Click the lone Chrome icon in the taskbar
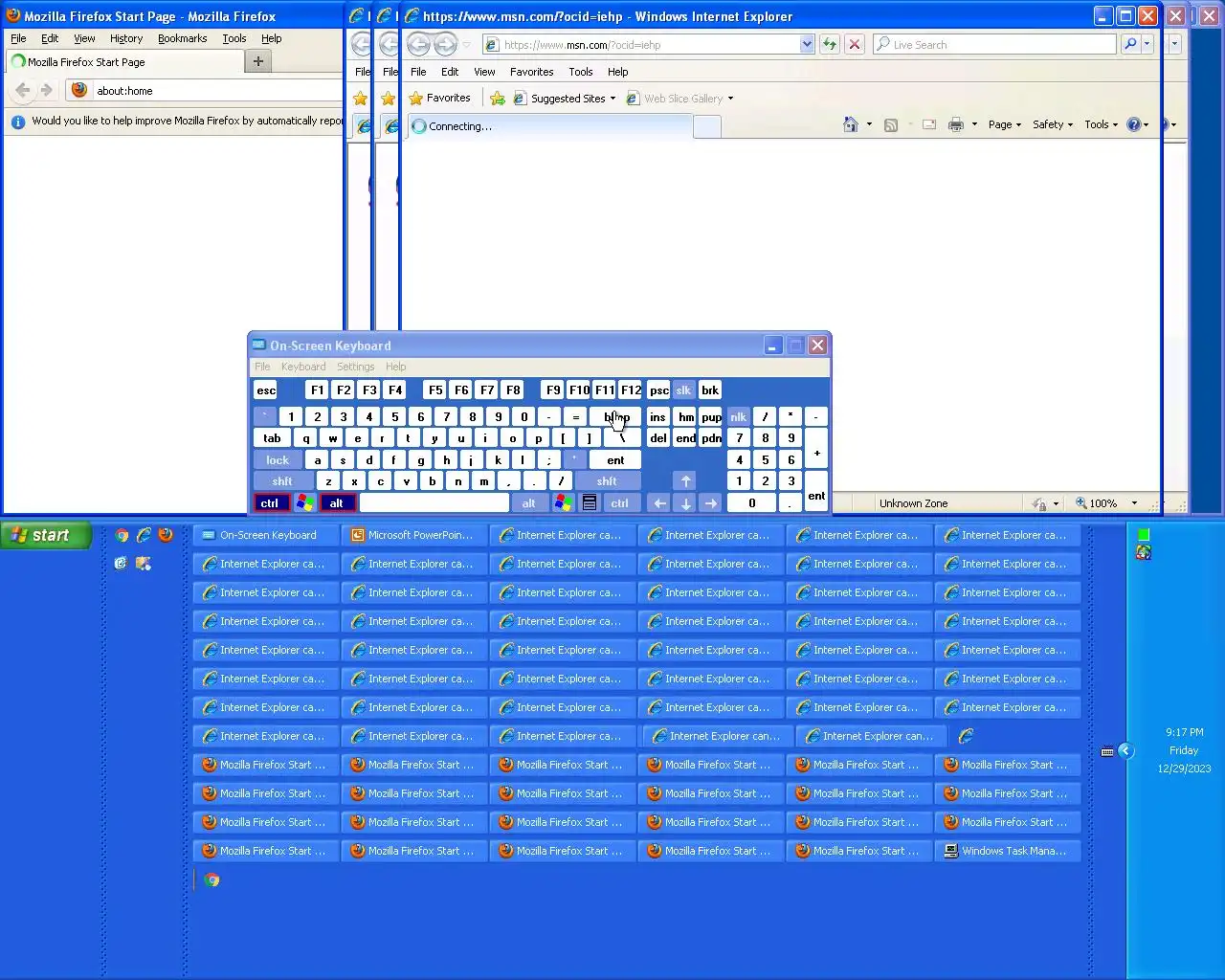Image resolution: width=1225 pixels, height=980 pixels. point(212,880)
